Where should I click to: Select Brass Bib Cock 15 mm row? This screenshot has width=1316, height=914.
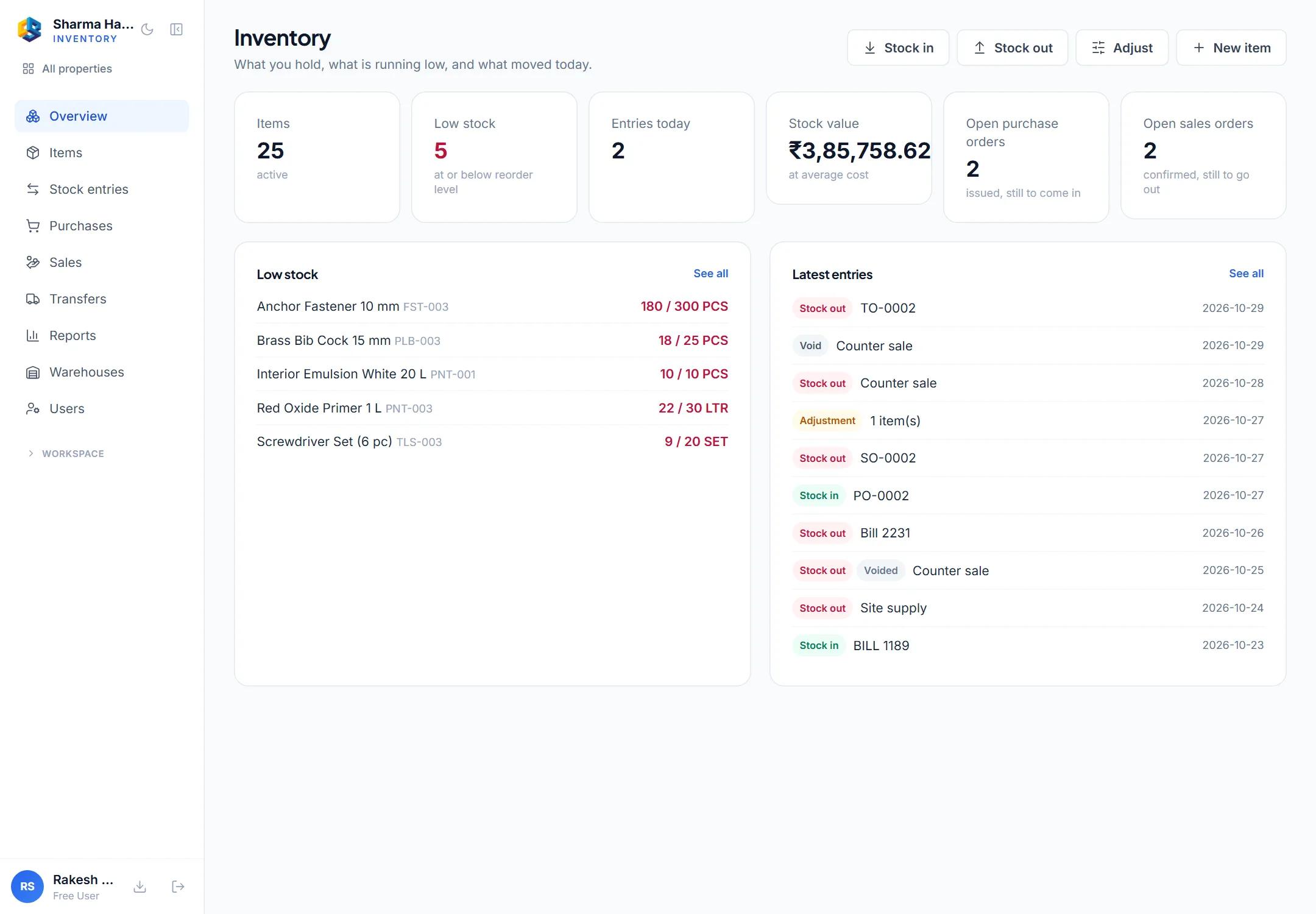tap(492, 341)
